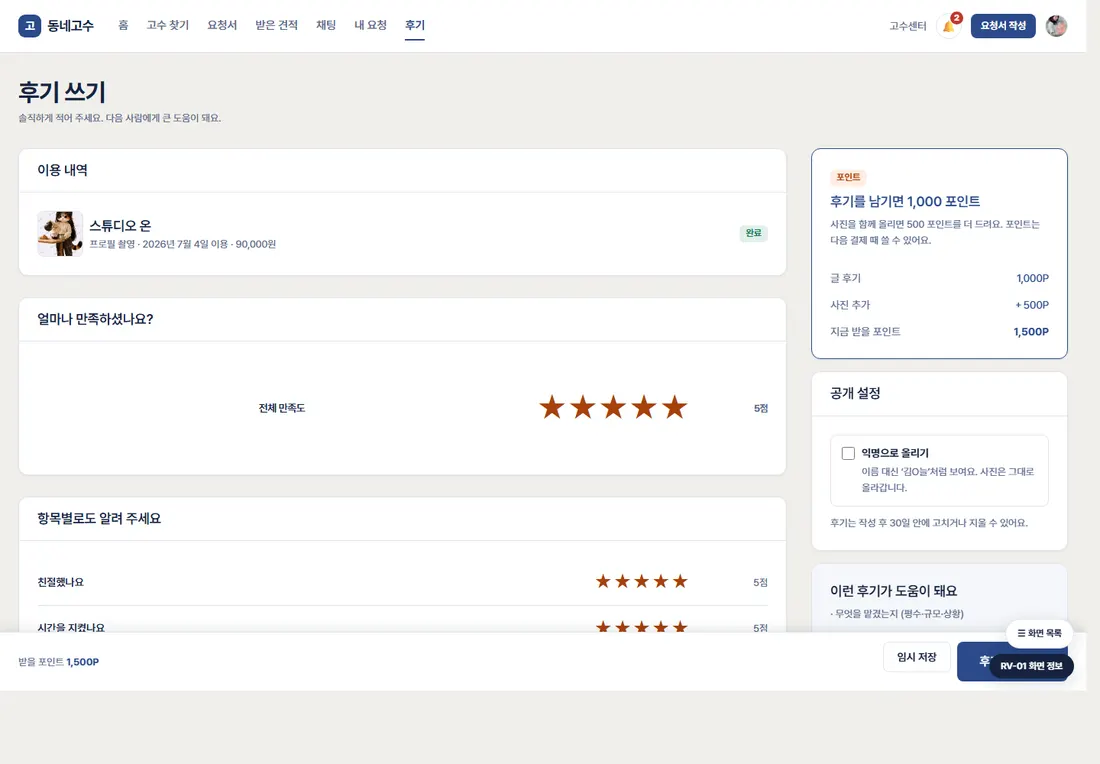The width and height of the screenshot is (1100, 764).
Task: Enable the 익명으로 올리기 checkbox
Action: (848, 453)
